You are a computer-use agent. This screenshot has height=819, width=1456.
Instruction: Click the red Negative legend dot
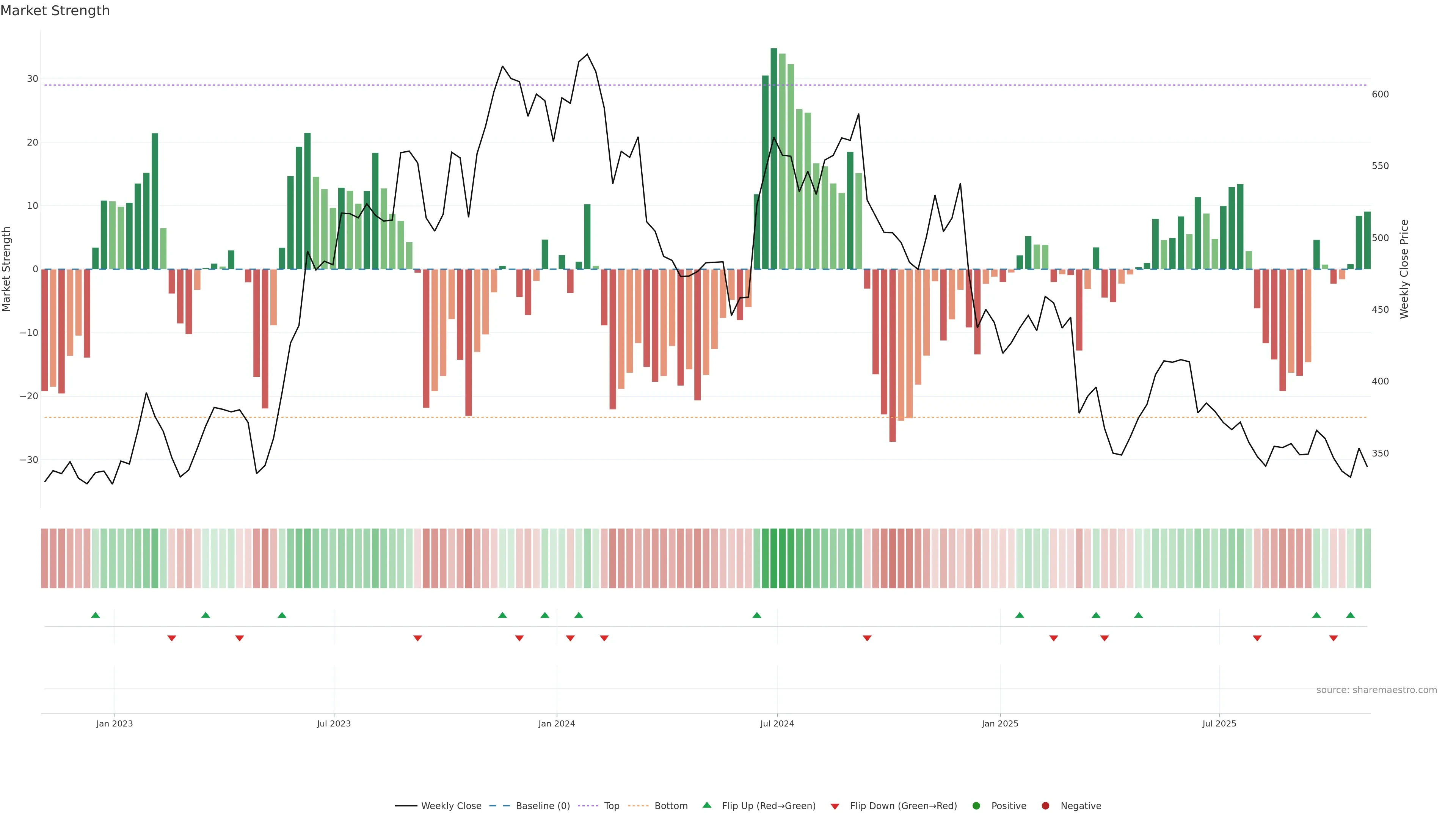tap(1045, 806)
